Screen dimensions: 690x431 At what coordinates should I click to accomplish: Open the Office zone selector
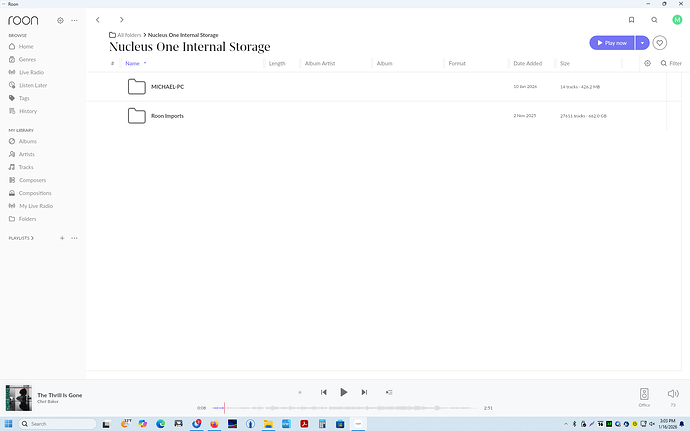644,397
